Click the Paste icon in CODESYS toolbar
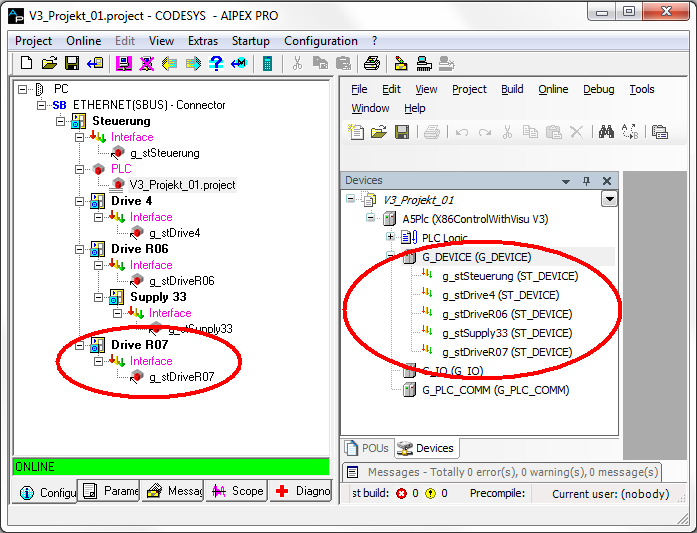697x533 pixels. 553,132
